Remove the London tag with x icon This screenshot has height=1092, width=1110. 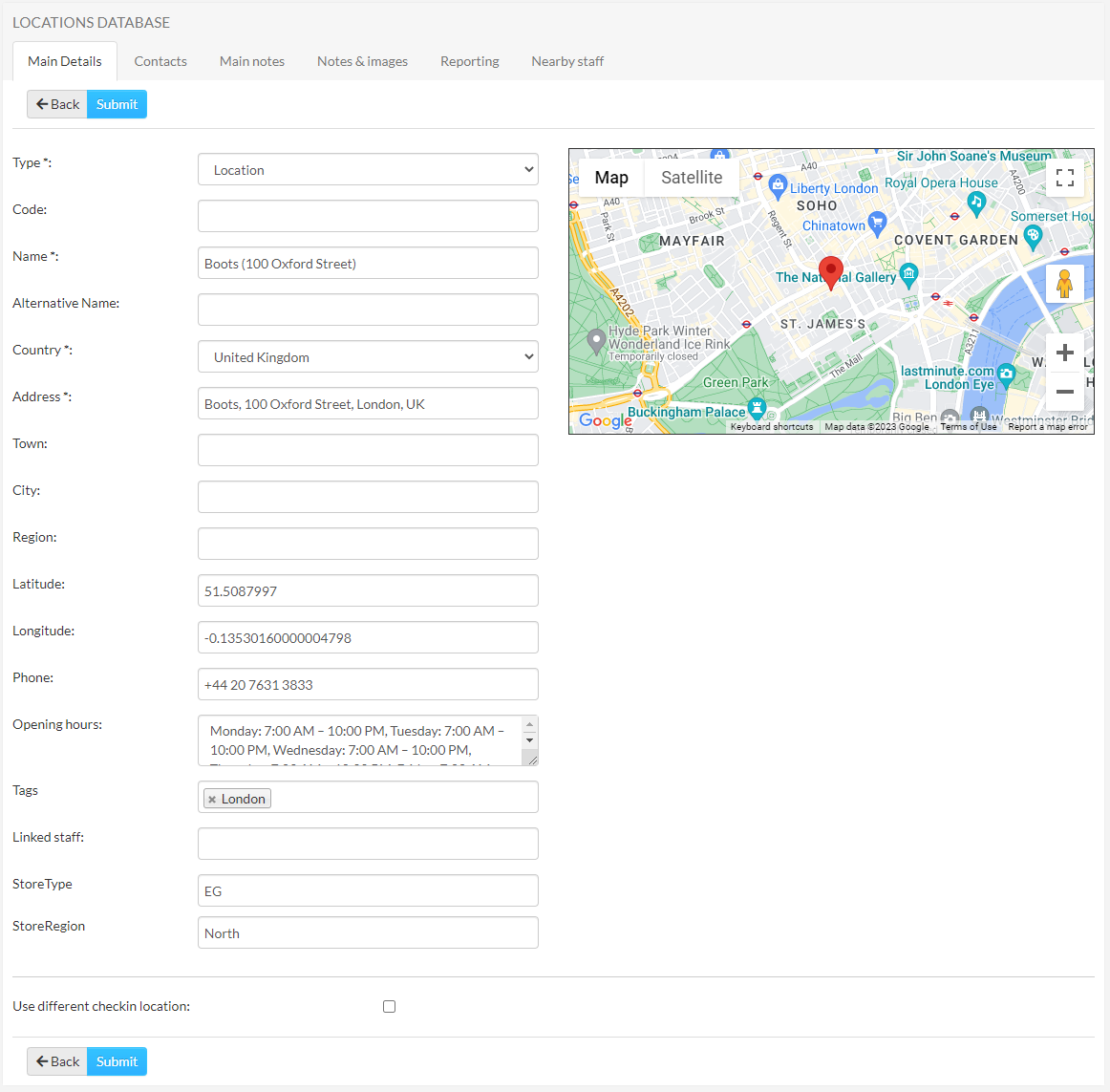click(212, 800)
